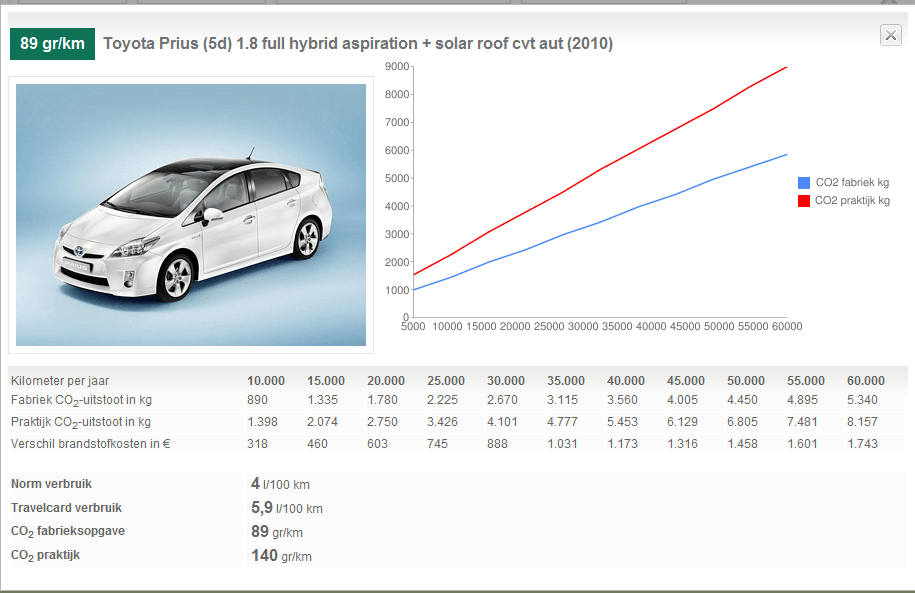The height and width of the screenshot is (593, 915).
Task: Select the 10.000 kilometer column header
Action: click(x=266, y=381)
